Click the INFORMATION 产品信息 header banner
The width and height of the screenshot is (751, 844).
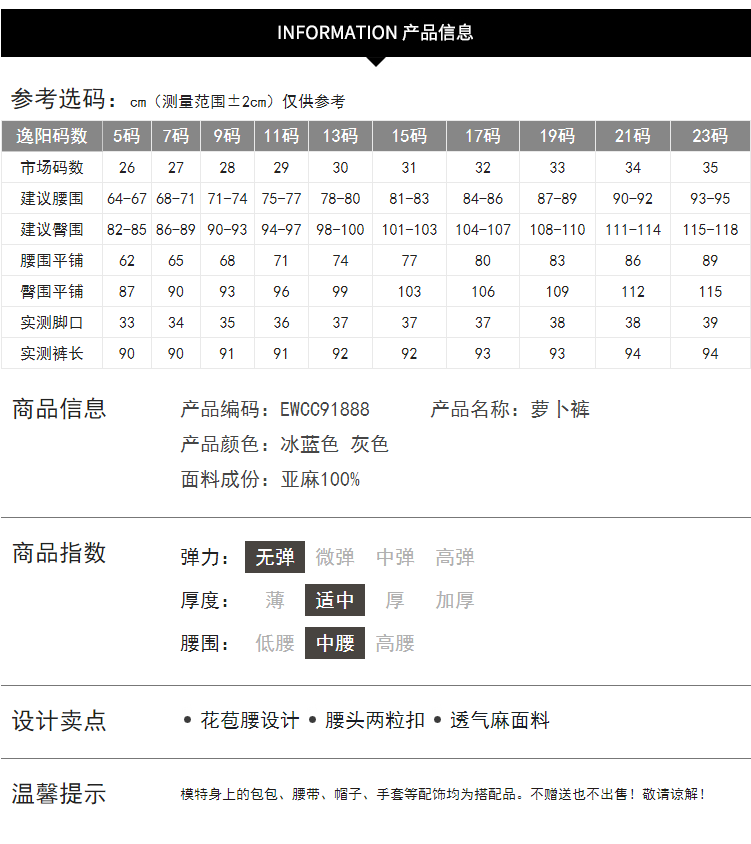(376, 33)
